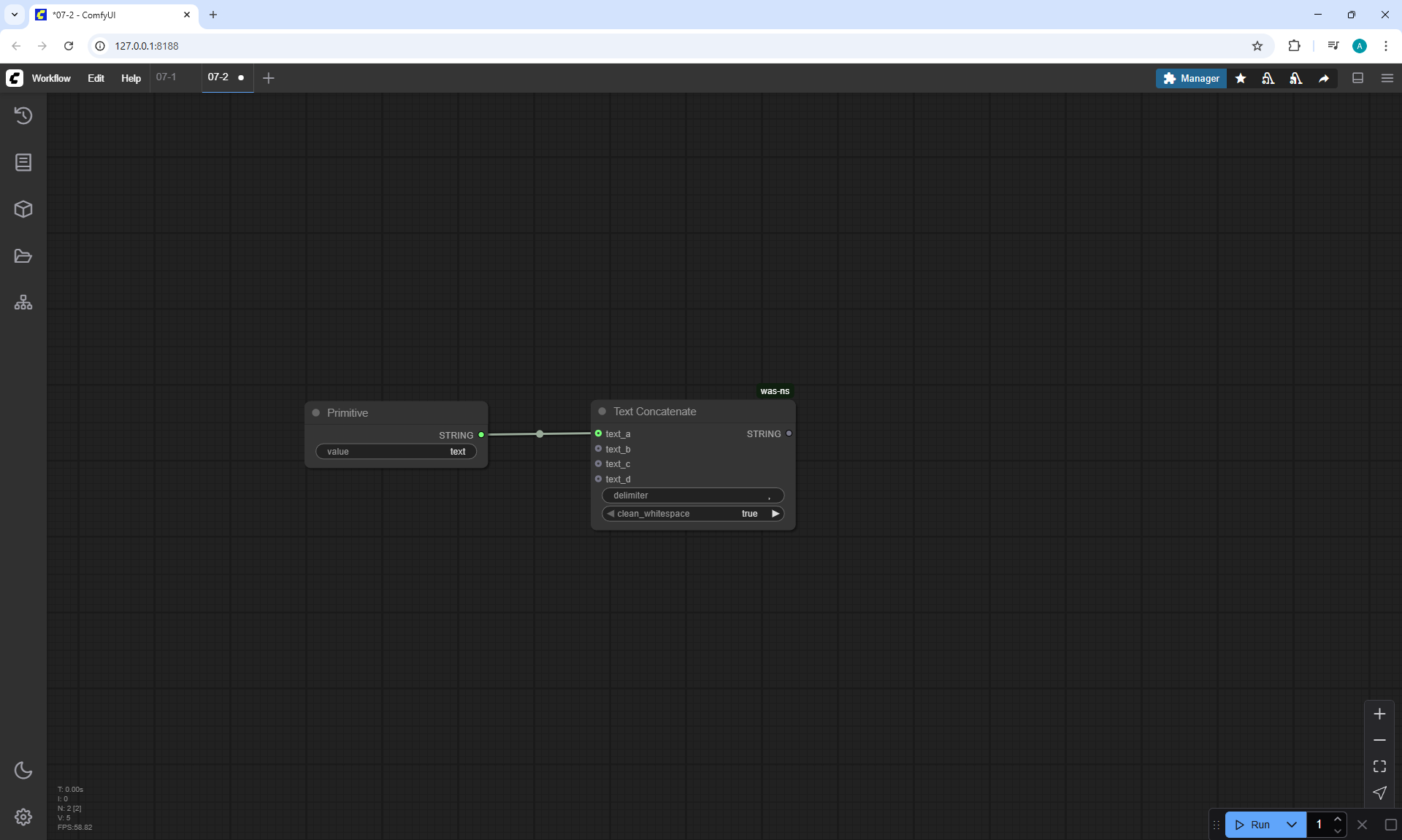Increase batch count stepper up arrow
This screenshot has height=840, width=1402.
point(1338,819)
